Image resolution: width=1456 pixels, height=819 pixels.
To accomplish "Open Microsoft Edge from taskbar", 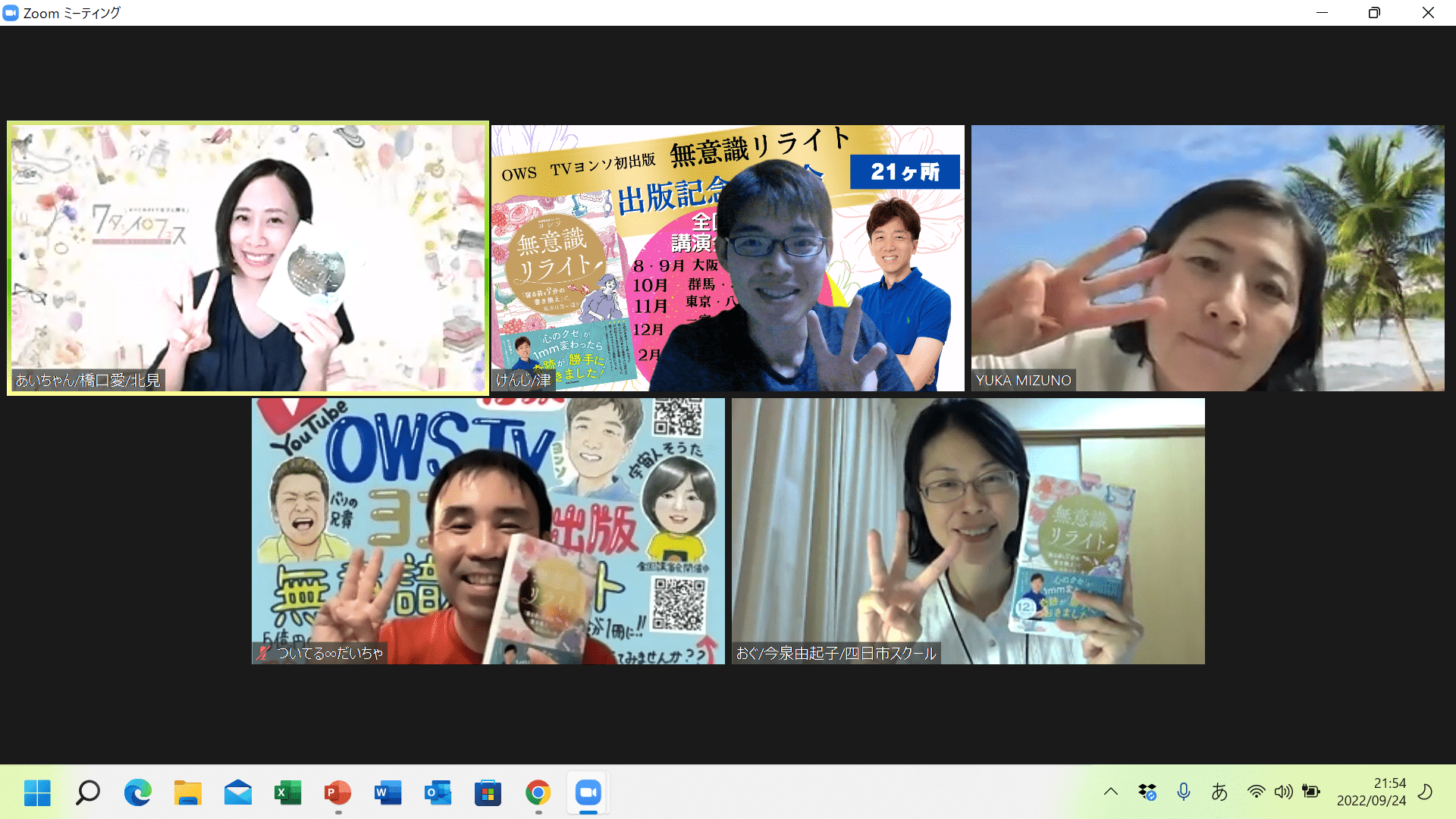I will 137,793.
